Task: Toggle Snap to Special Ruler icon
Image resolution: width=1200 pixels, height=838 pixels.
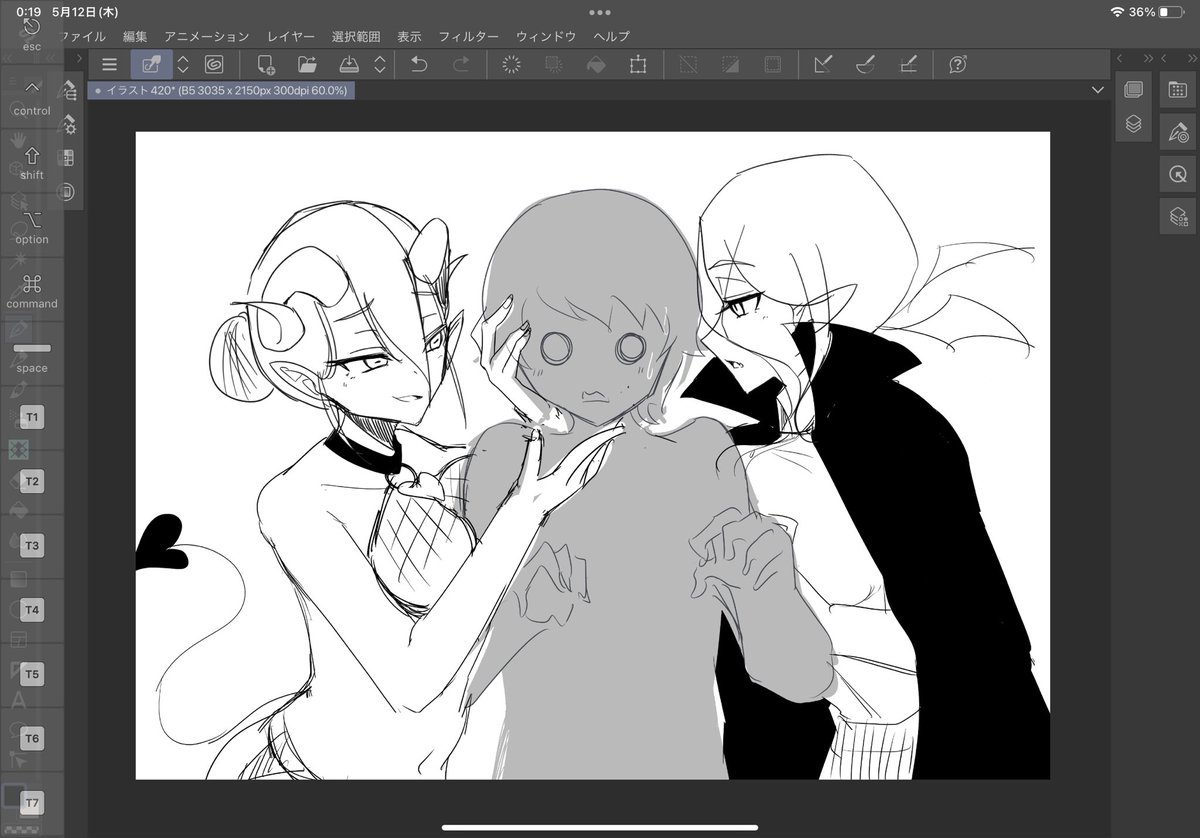Action: (x=865, y=65)
